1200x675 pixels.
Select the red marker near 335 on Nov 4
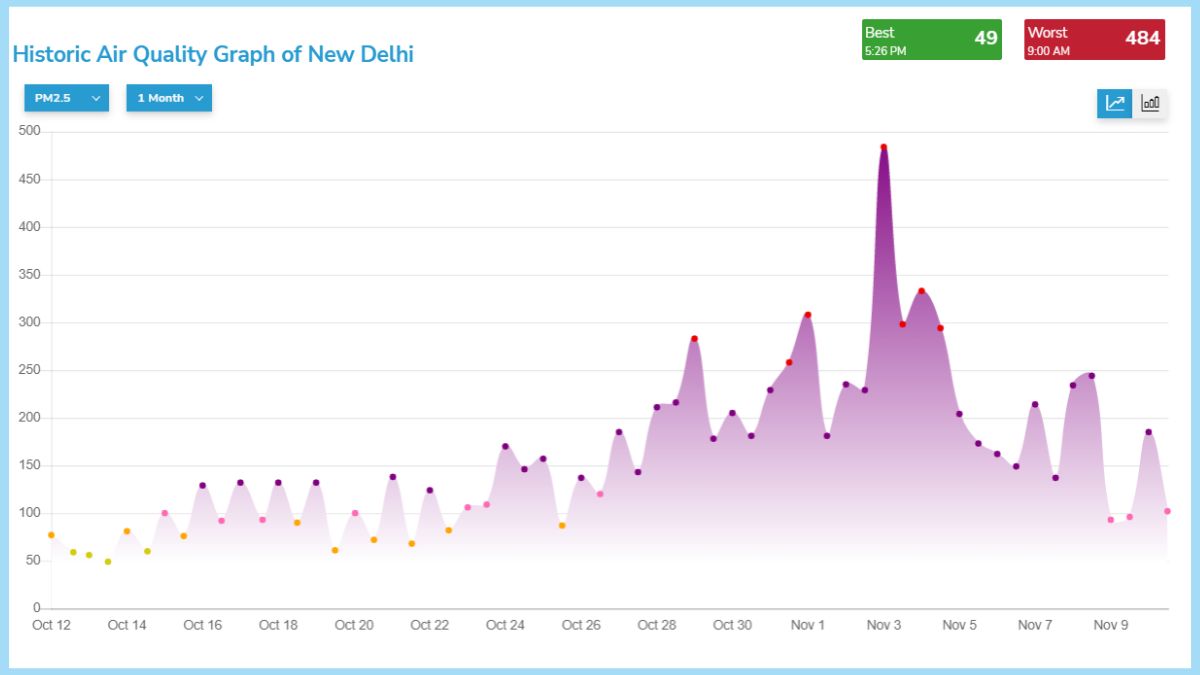point(922,289)
